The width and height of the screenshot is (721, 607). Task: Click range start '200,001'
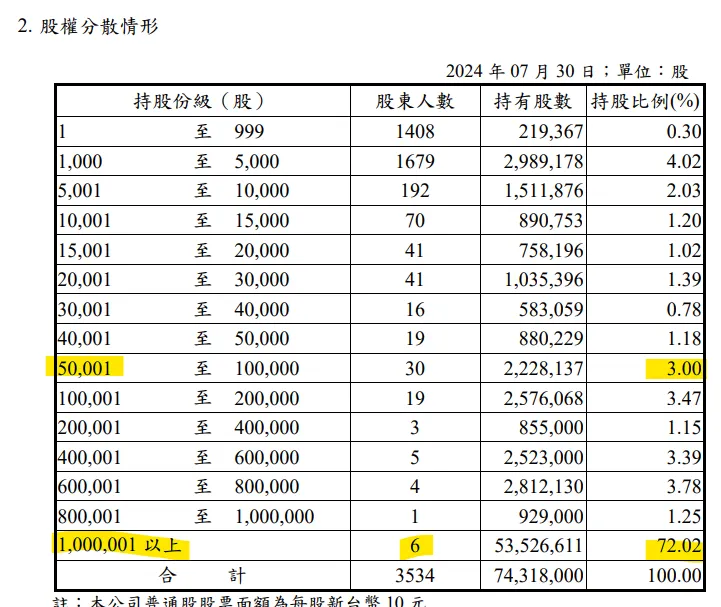click(x=89, y=428)
